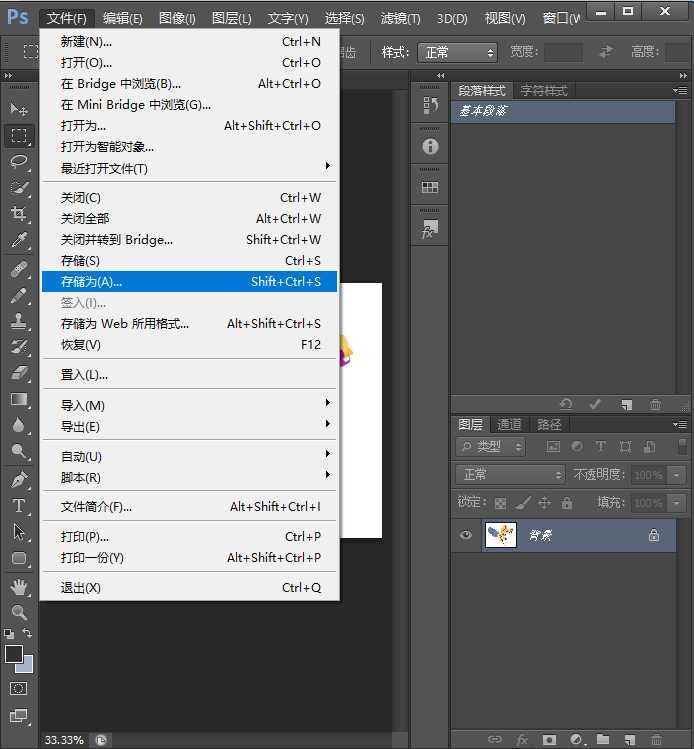The height and width of the screenshot is (749, 694).
Task: Click the delete layer trash icon
Action: 657,740
